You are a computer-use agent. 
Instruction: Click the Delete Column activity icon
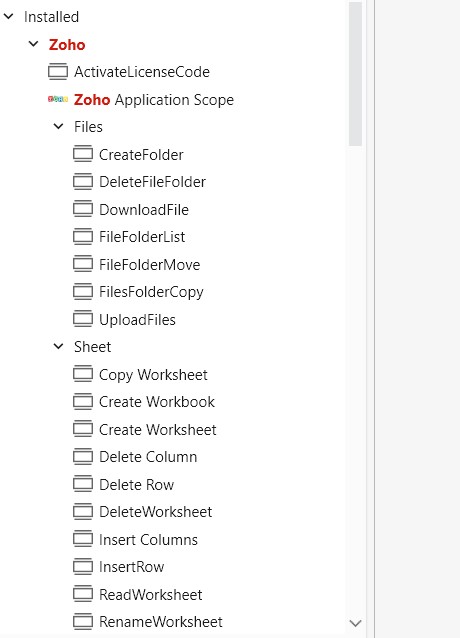click(x=83, y=457)
